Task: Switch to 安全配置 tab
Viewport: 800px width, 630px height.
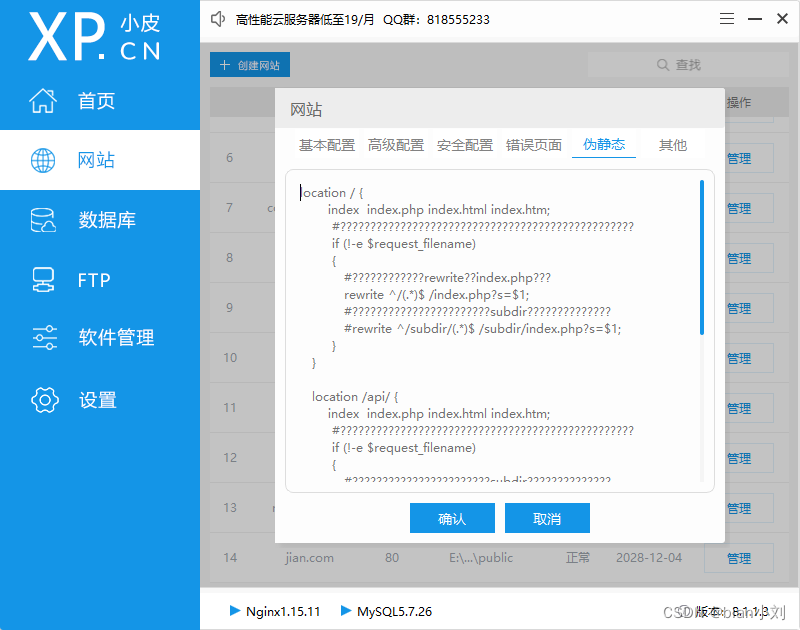Action: coord(465,145)
